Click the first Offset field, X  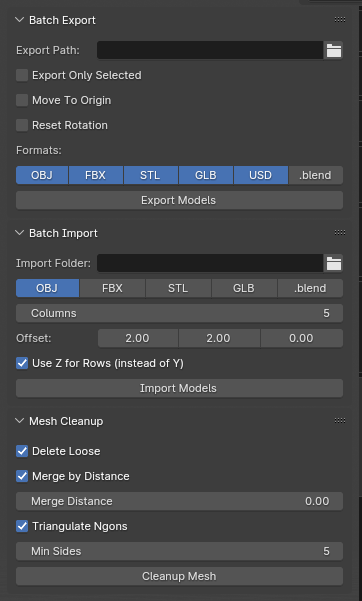point(138,338)
